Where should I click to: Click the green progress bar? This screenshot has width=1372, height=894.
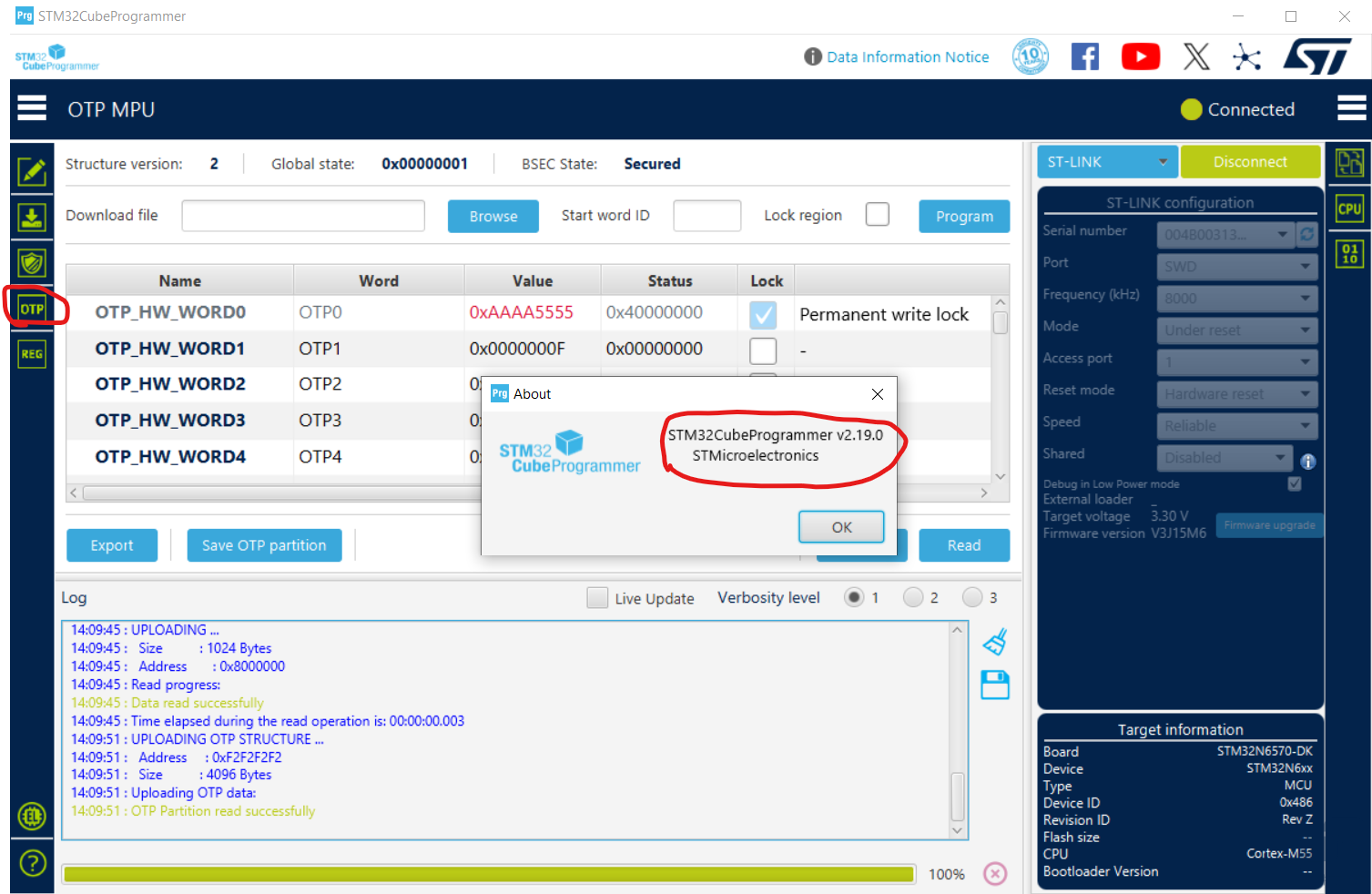489,874
